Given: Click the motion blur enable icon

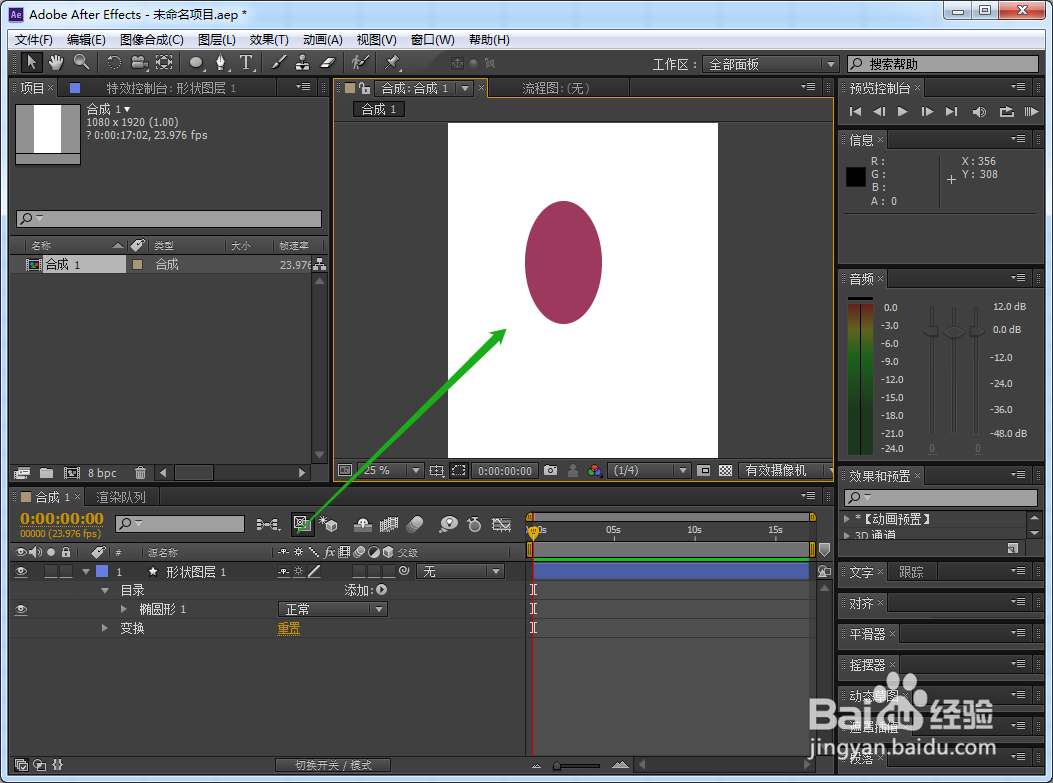Looking at the screenshot, I should [415, 524].
